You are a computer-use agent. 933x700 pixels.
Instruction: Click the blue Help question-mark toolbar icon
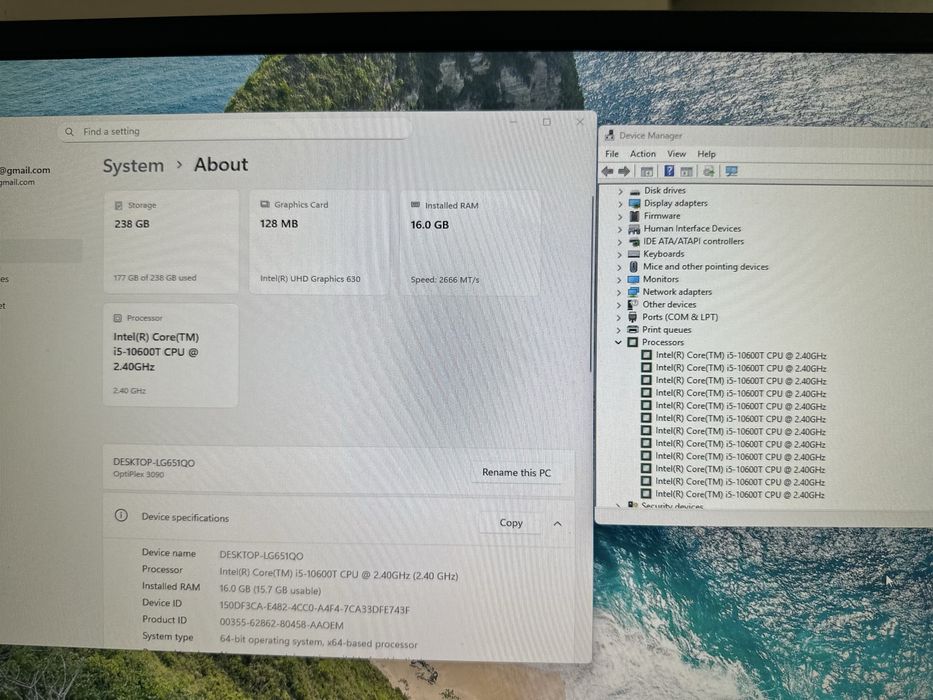669,171
